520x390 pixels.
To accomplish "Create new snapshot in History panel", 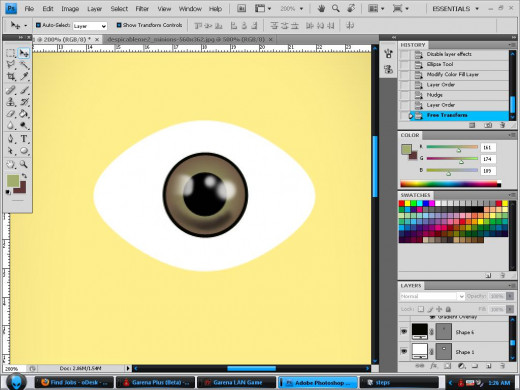I will pyautogui.click(x=488, y=125).
